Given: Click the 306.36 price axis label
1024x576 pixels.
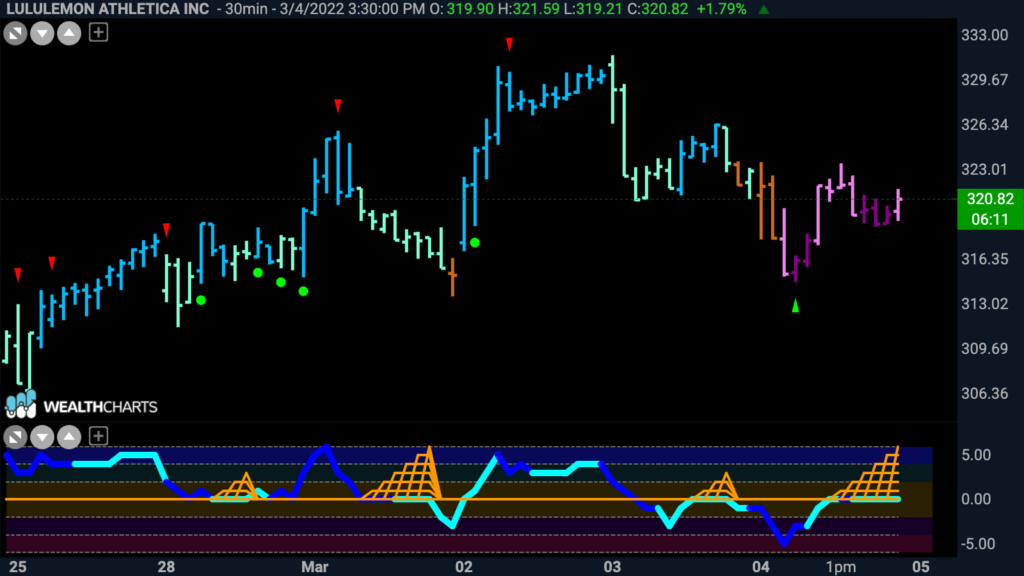Looking at the screenshot, I should (984, 394).
